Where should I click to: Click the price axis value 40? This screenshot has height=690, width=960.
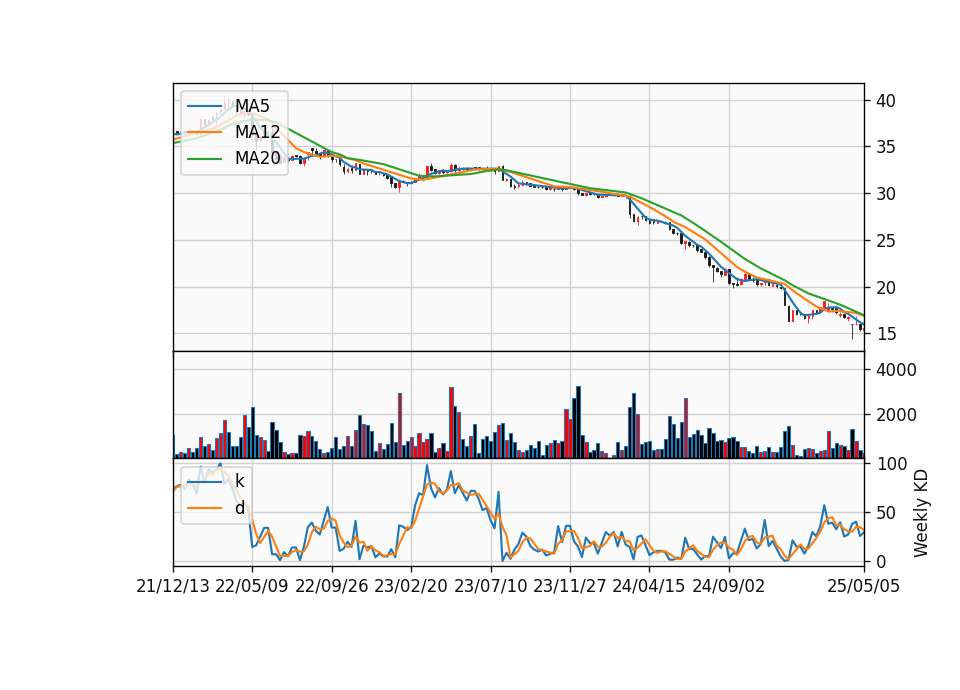coord(885,101)
